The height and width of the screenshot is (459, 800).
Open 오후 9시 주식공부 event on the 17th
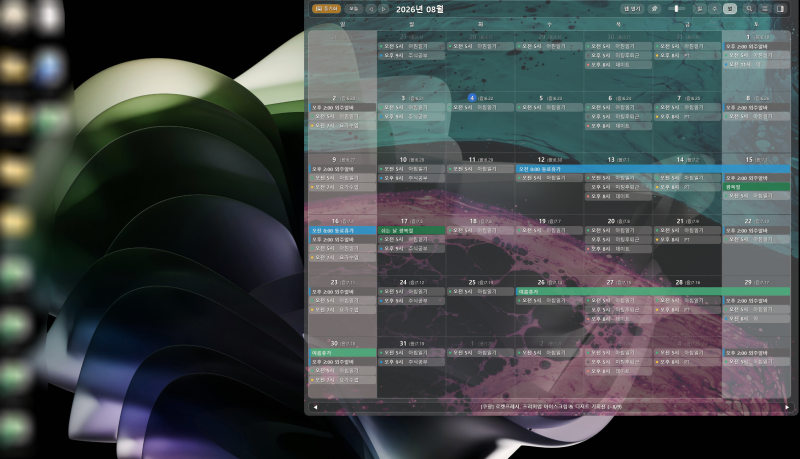pos(411,249)
